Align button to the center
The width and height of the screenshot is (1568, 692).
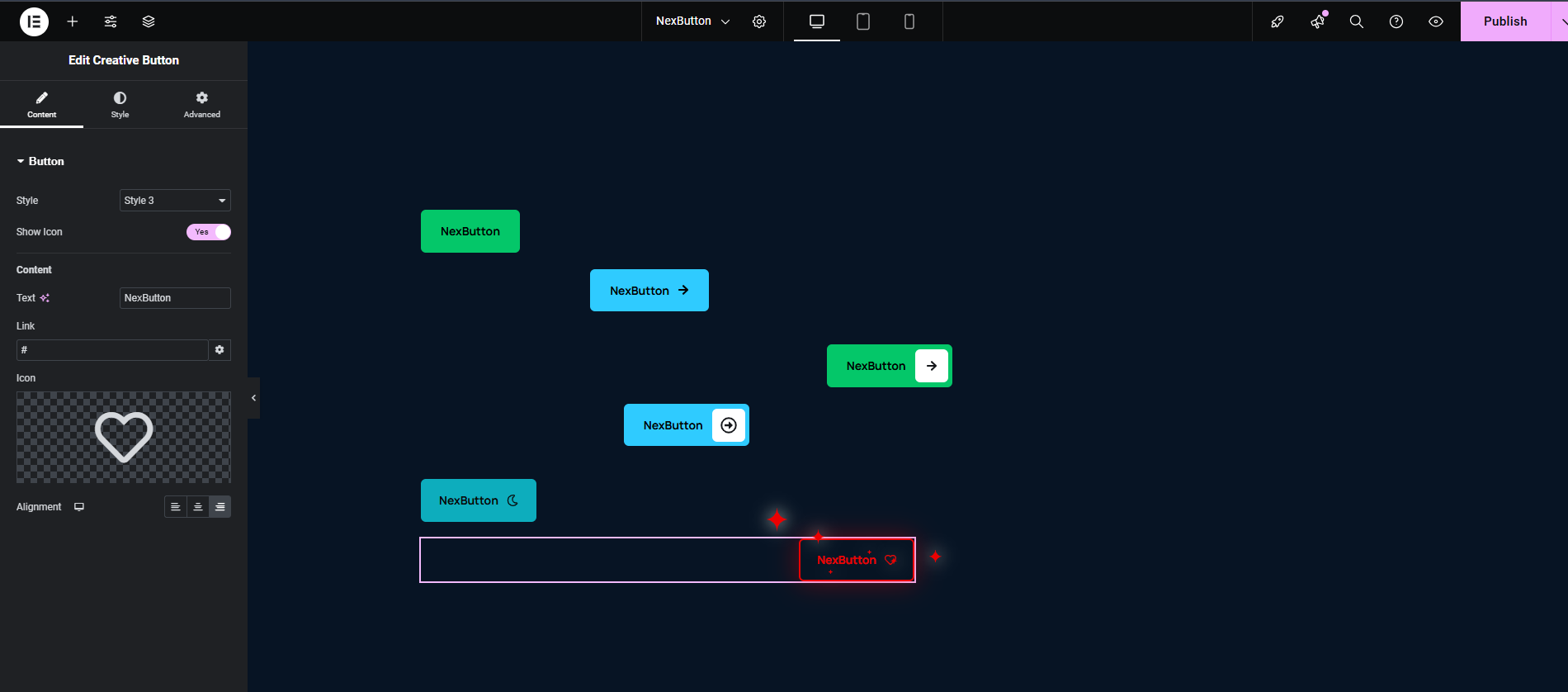click(198, 507)
